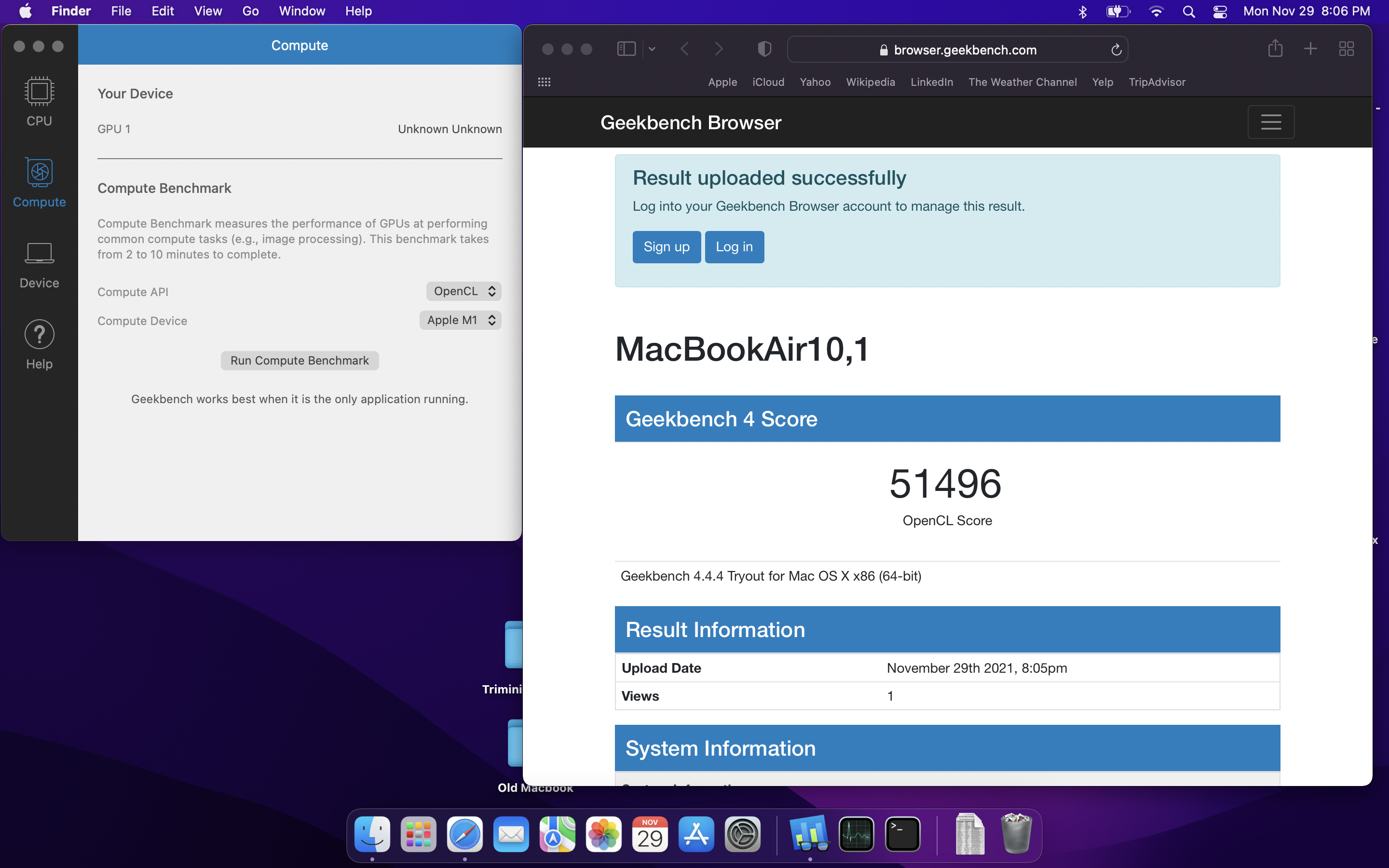Open Wi-Fi status menu

pyautogui.click(x=1156, y=12)
